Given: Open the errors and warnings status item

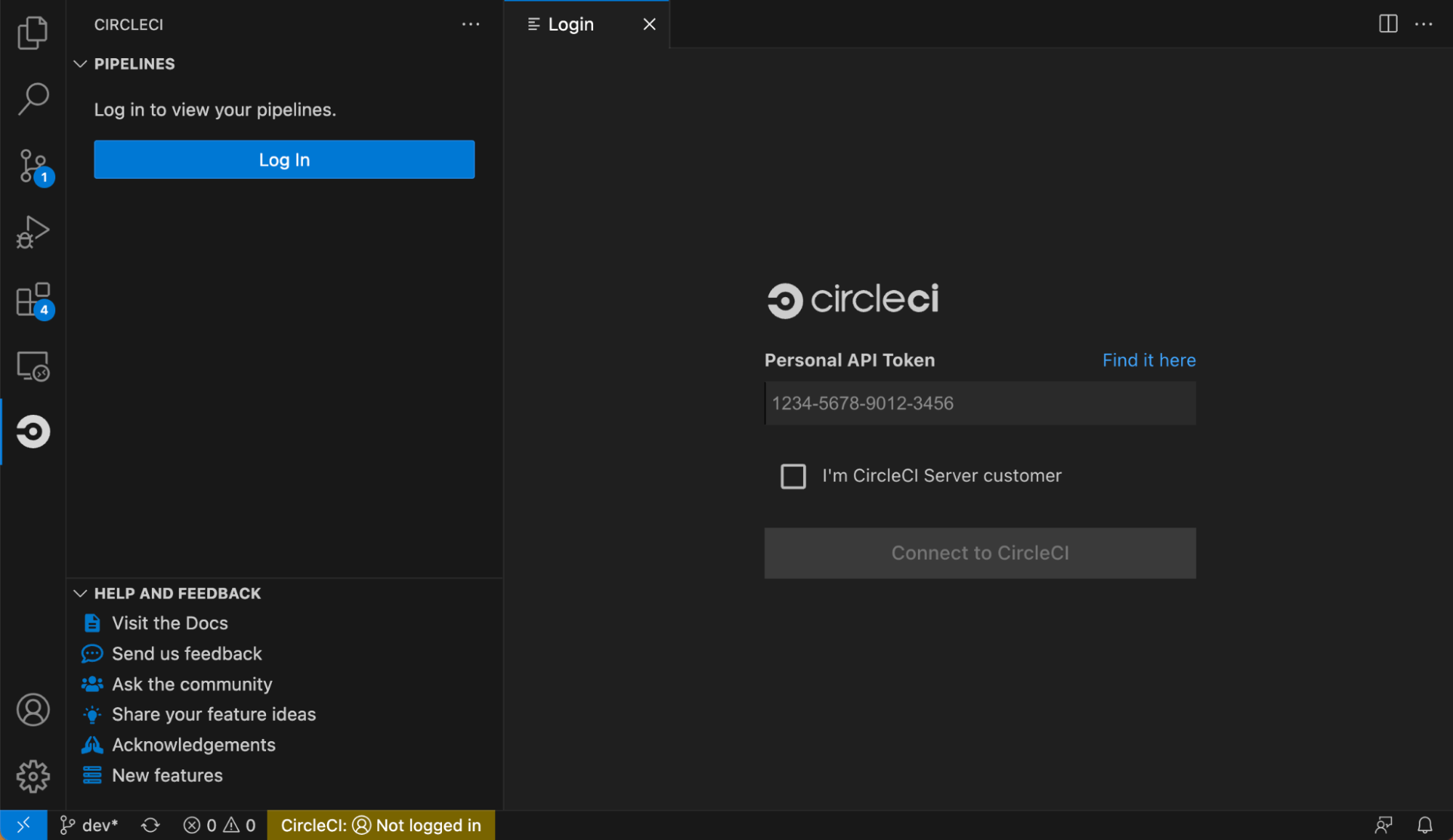Looking at the screenshot, I should [x=220, y=825].
